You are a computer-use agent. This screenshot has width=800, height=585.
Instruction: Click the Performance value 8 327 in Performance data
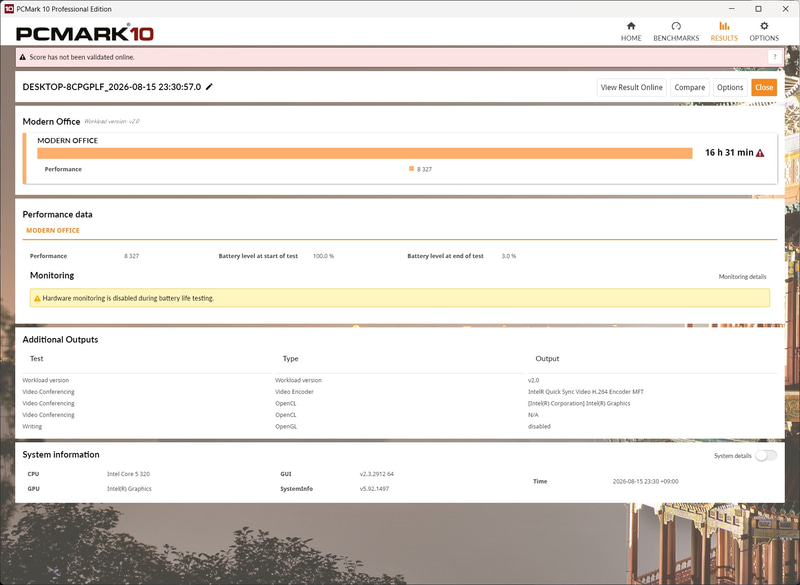[x=132, y=256]
